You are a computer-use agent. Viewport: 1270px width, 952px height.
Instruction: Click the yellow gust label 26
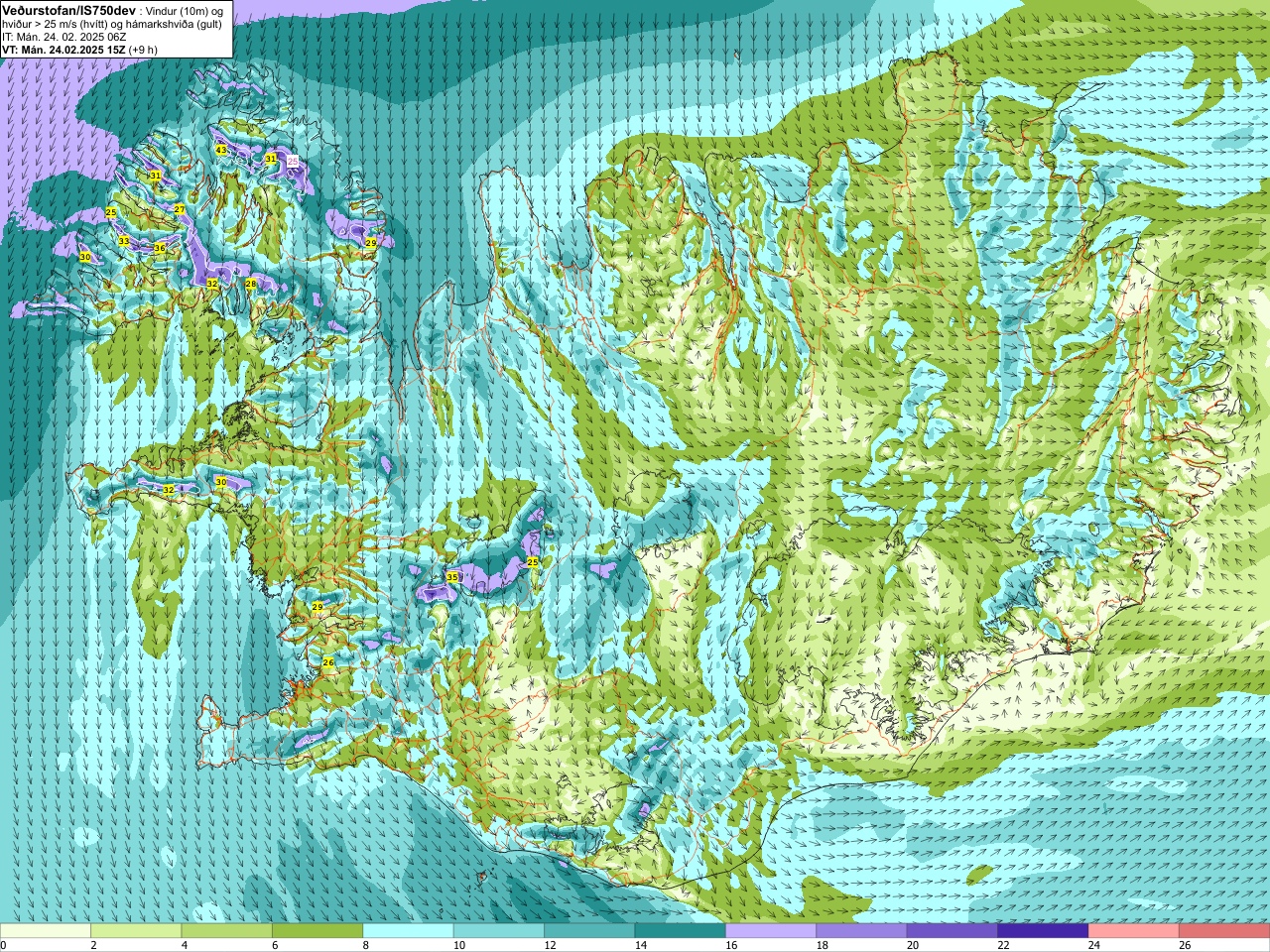[328, 661]
